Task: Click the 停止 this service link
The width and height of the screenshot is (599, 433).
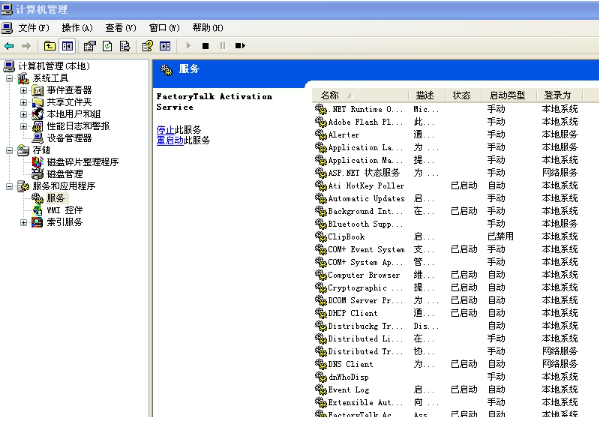Action: (x=165, y=130)
